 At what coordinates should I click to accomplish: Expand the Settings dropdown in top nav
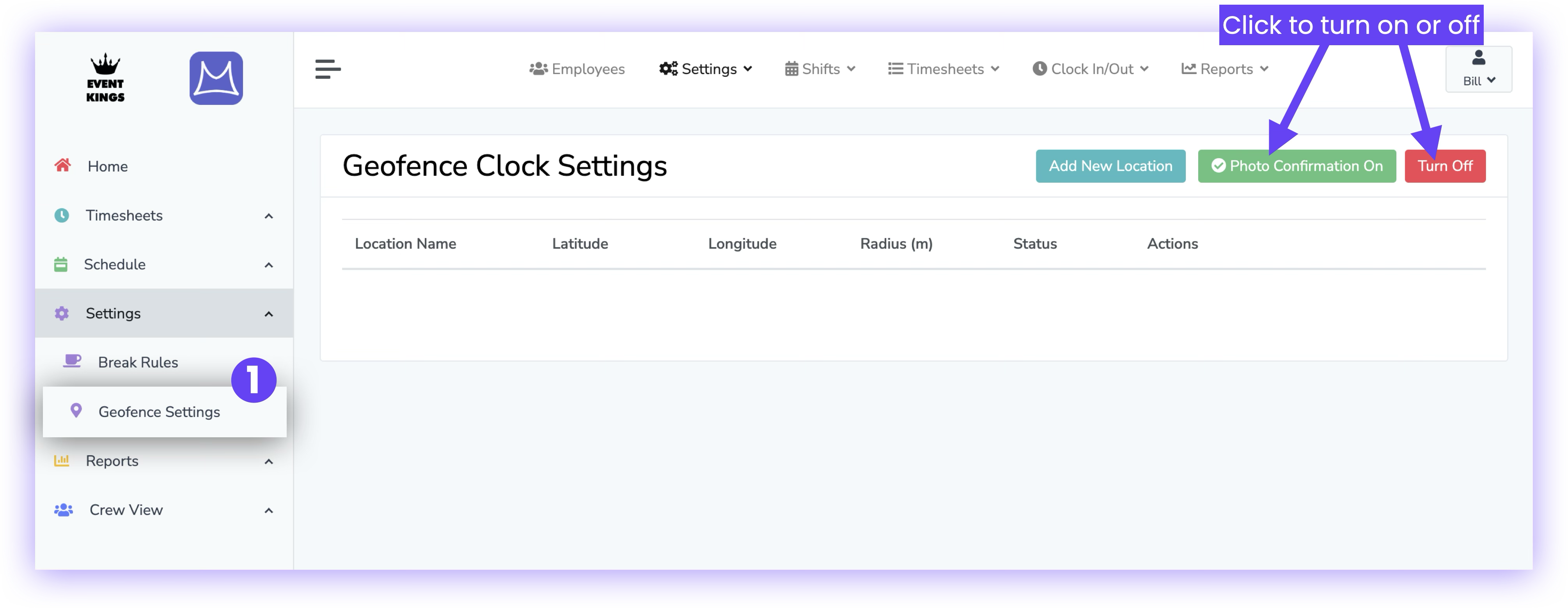(706, 69)
